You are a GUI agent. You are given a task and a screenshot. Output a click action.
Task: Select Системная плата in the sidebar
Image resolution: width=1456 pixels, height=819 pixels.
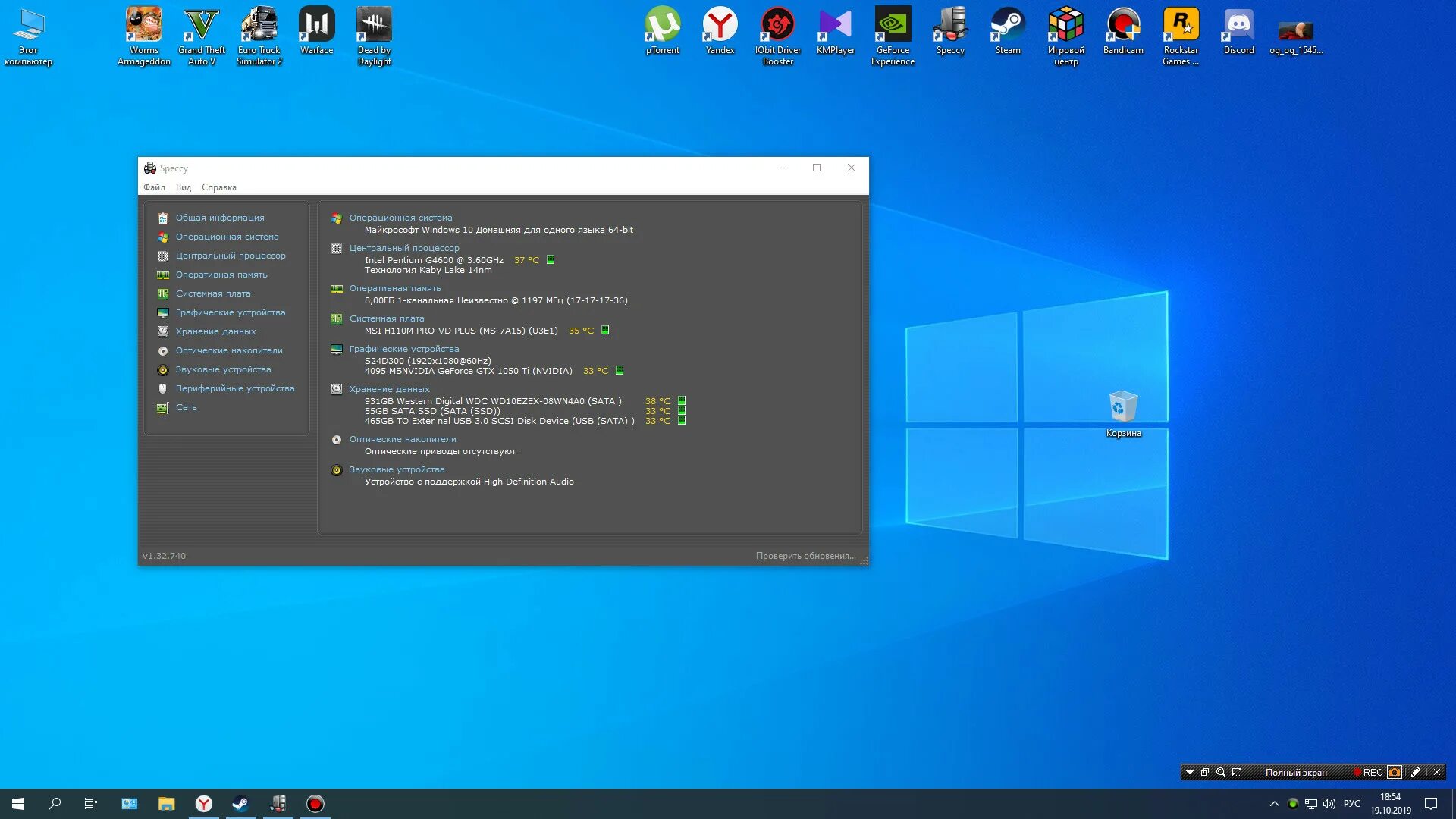tap(213, 293)
